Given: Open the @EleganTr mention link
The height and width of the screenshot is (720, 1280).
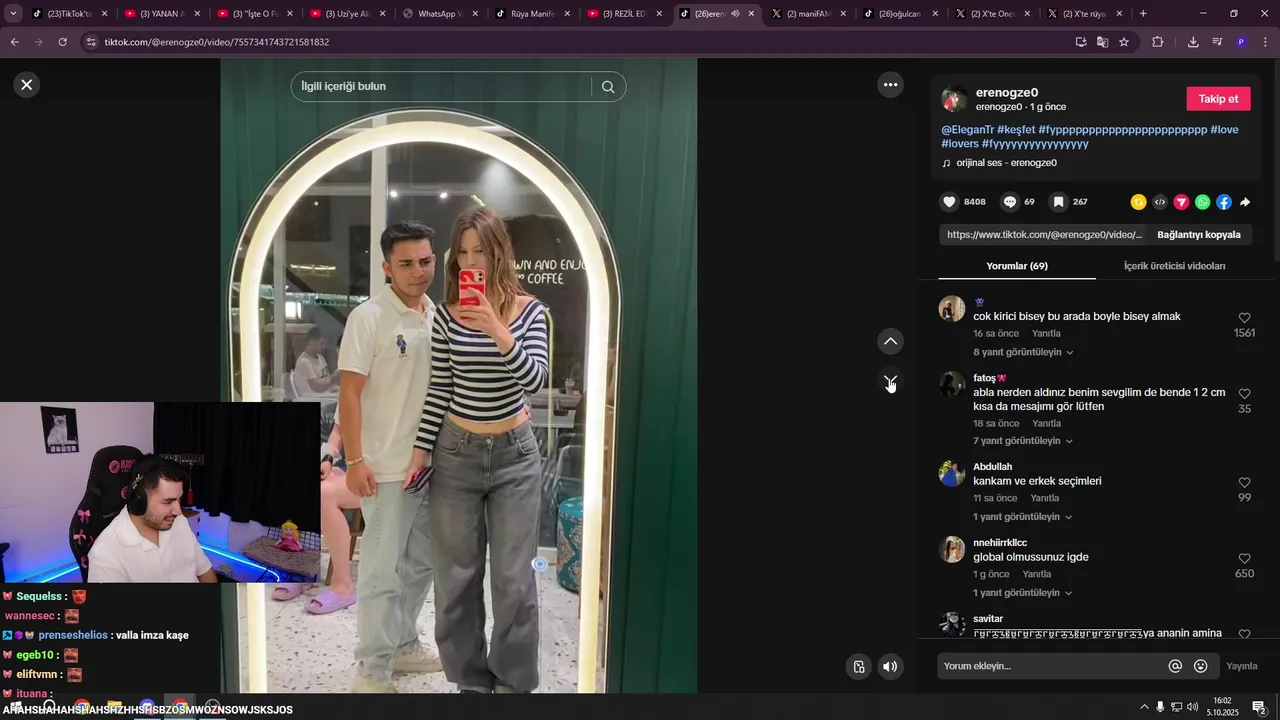Looking at the screenshot, I should (x=967, y=130).
